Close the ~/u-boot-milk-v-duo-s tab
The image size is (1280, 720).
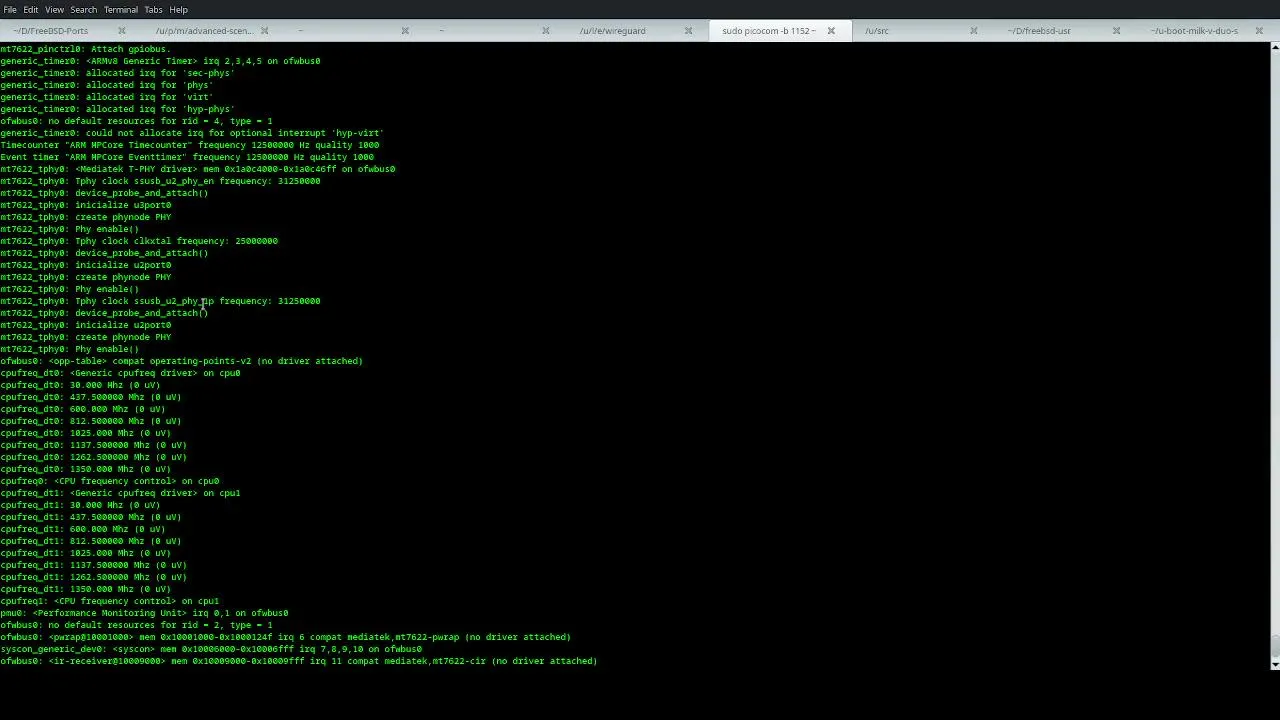[x=1257, y=31]
